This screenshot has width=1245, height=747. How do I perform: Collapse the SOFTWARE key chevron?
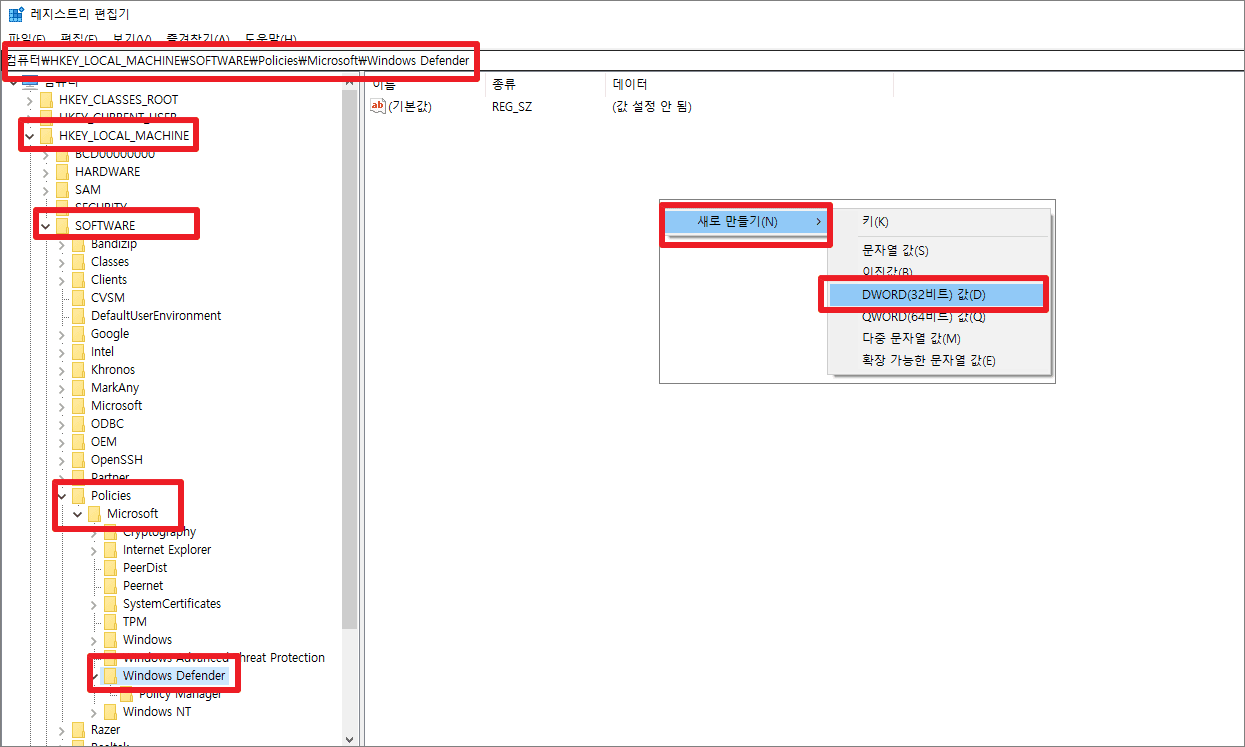(x=45, y=226)
